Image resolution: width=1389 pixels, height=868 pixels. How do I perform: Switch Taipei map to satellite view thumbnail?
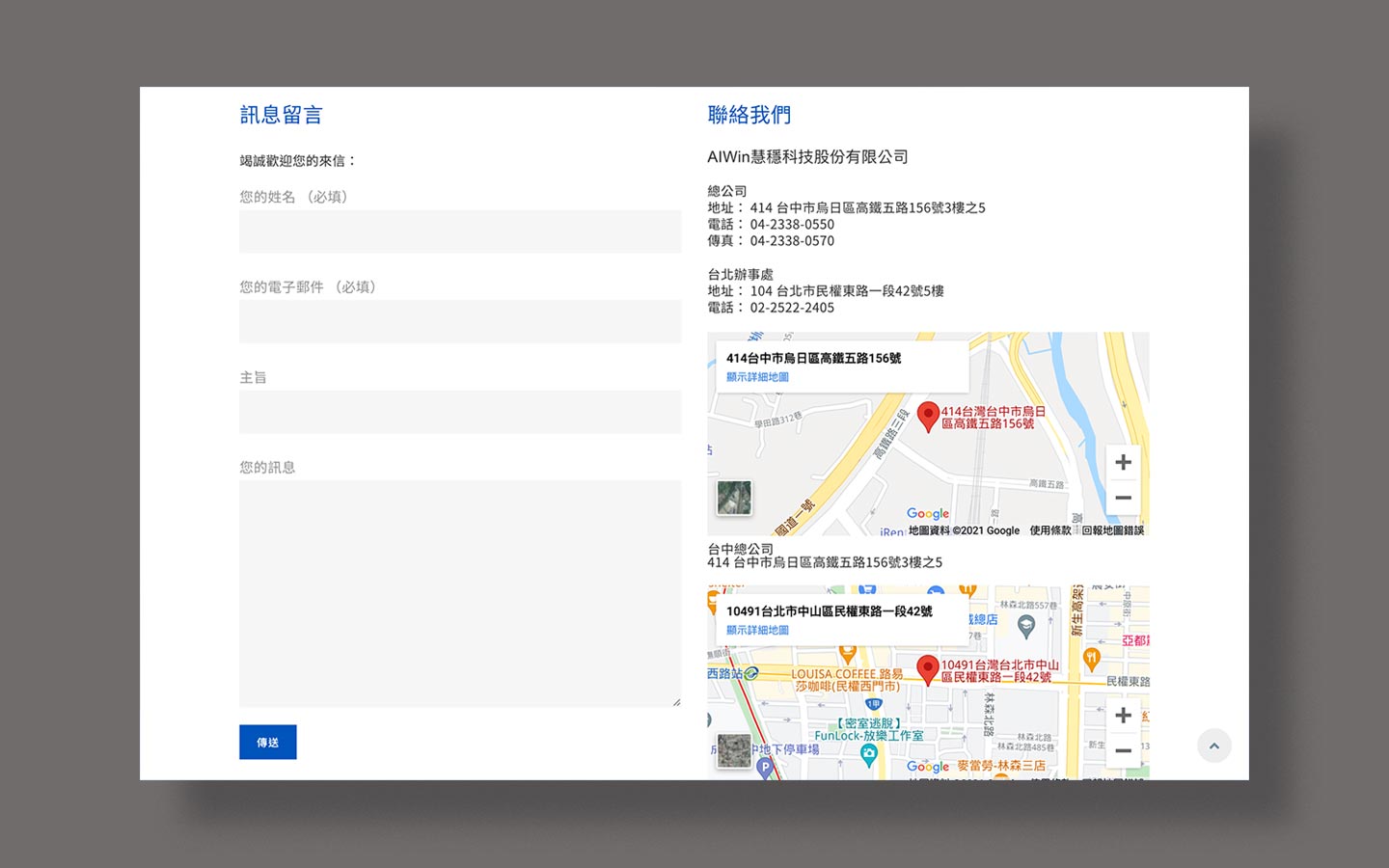[734, 750]
